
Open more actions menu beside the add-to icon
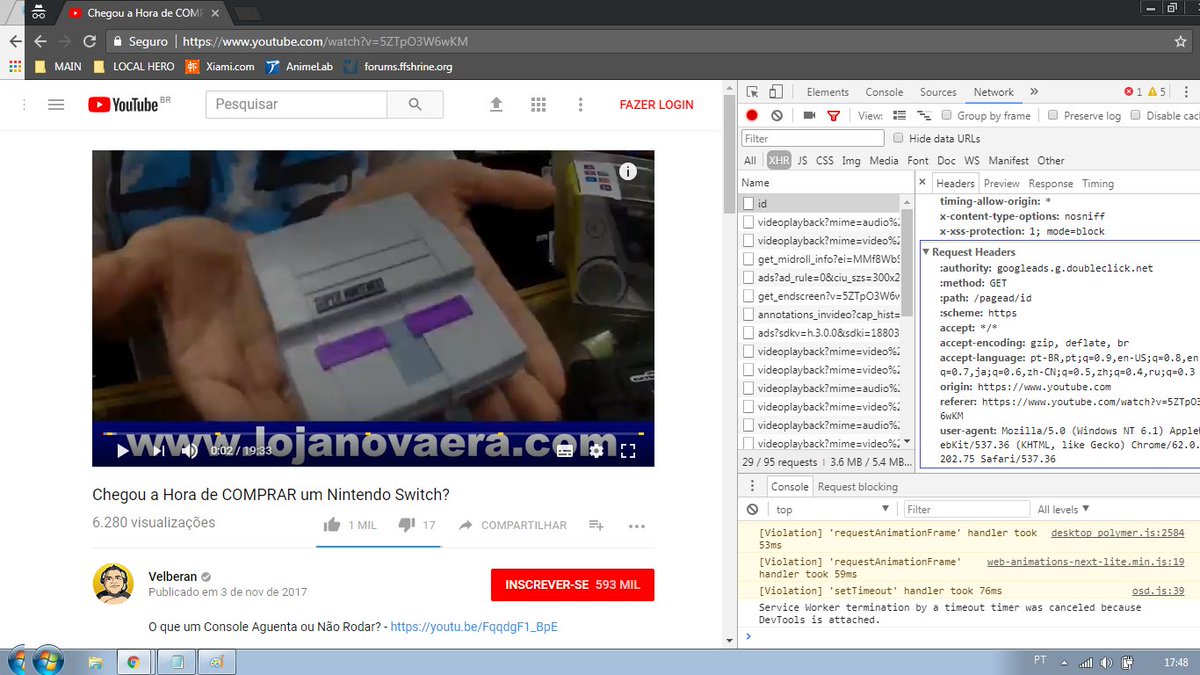click(x=637, y=525)
